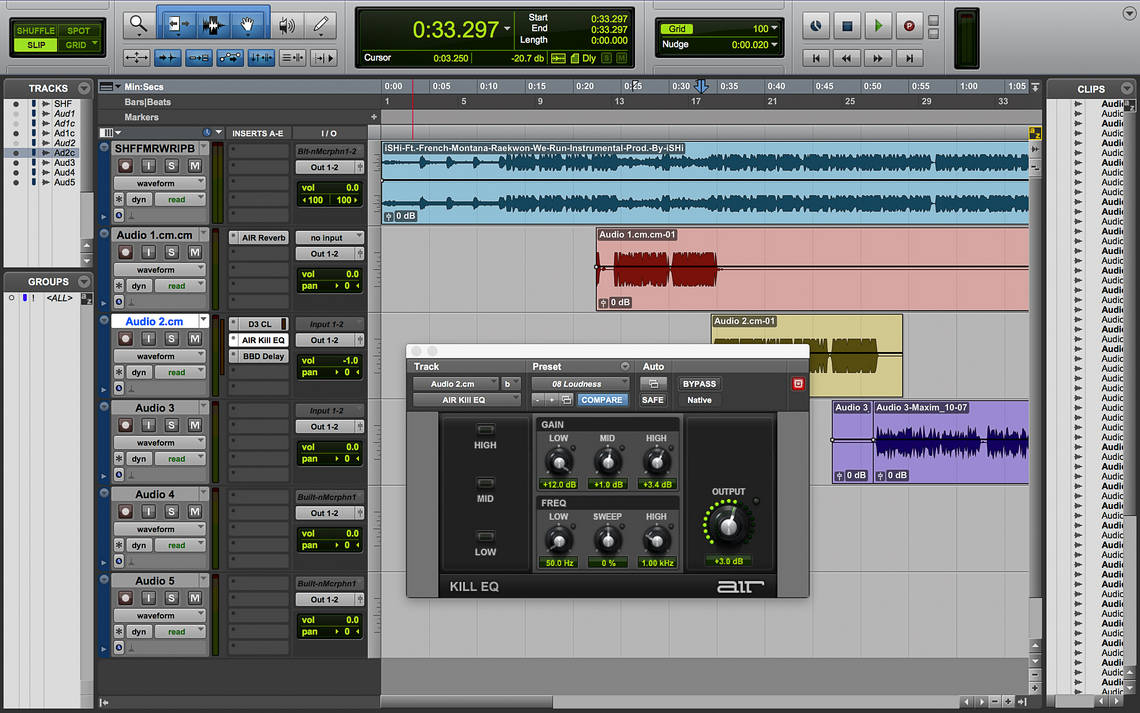This screenshot has height=713, width=1140.
Task: Select Ad2c in the Tracks list
Action: [64, 153]
